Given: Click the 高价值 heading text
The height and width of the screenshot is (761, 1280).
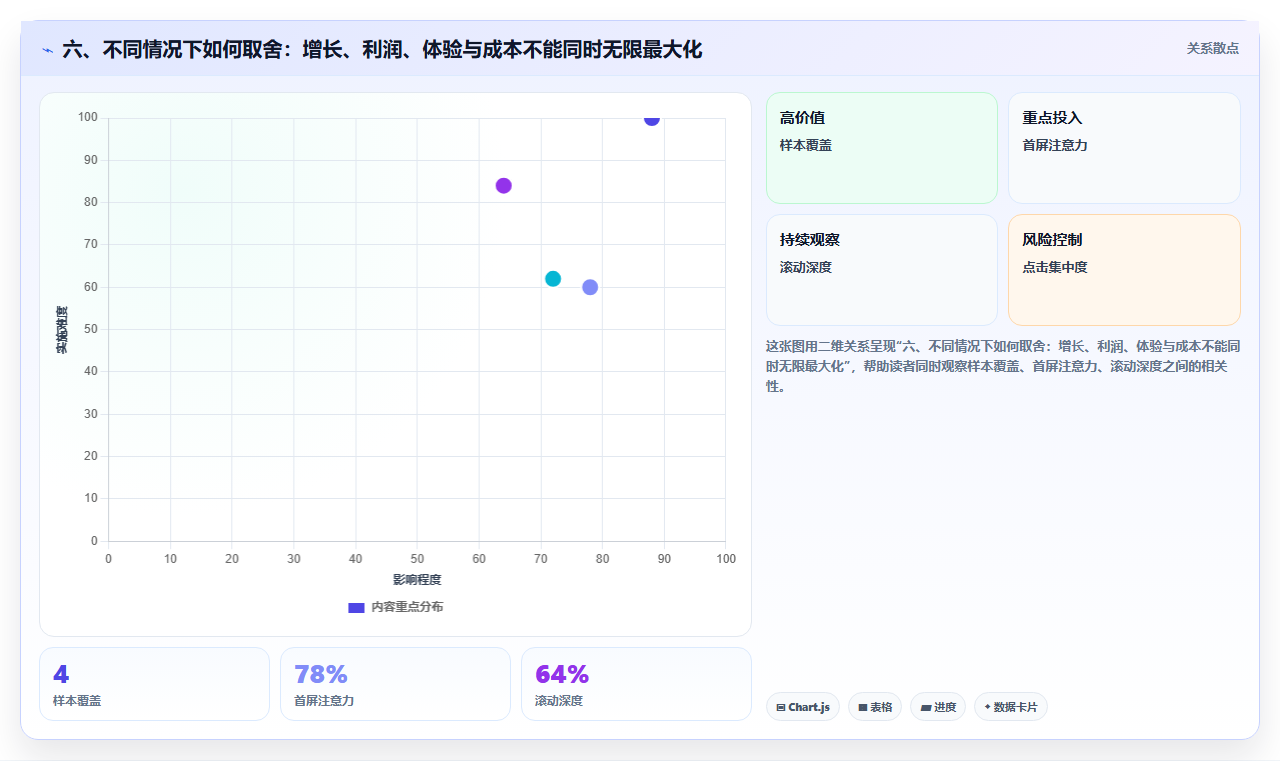Looking at the screenshot, I should 802,118.
